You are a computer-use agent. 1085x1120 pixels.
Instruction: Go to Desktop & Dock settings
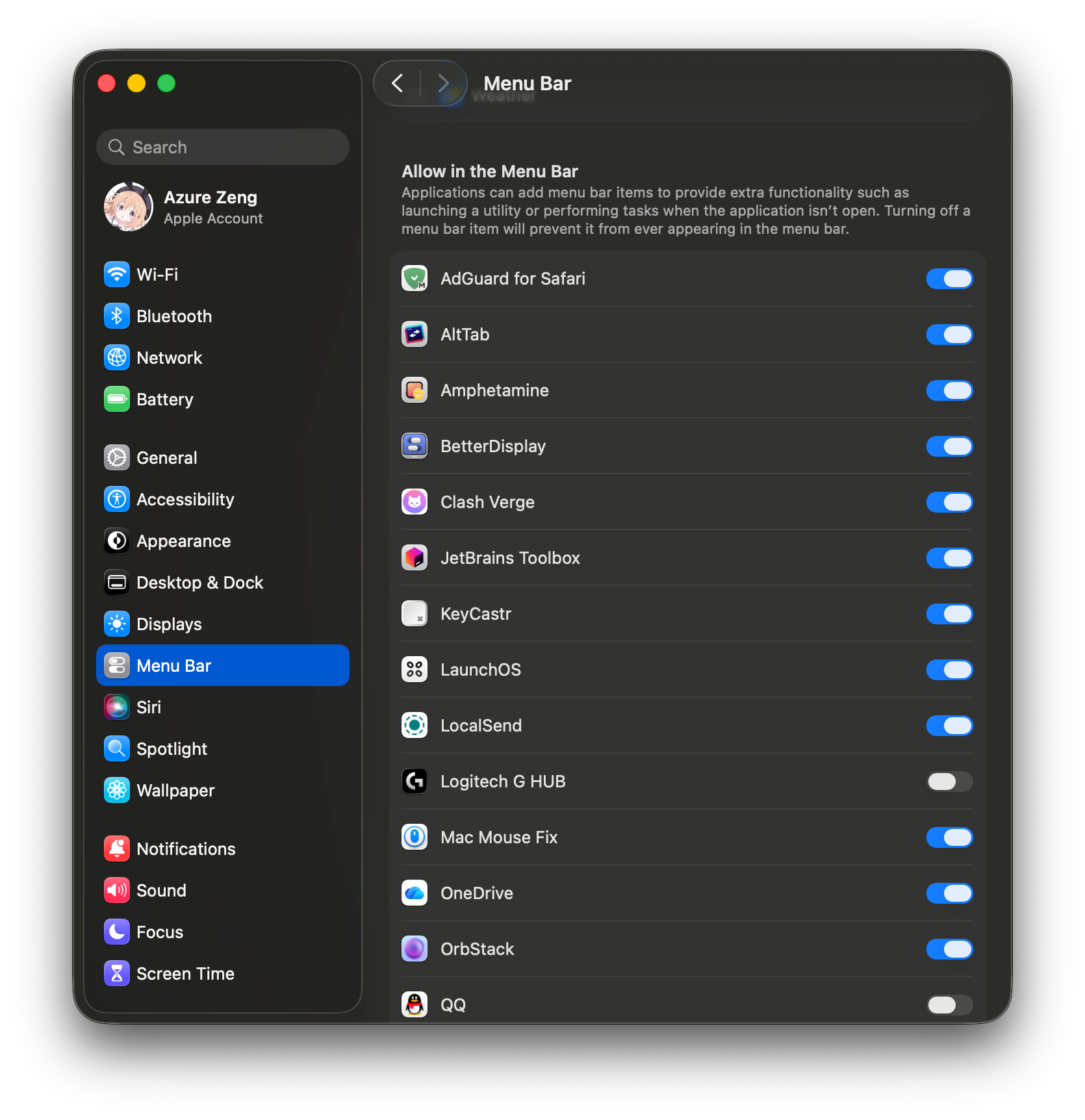[x=223, y=583]
